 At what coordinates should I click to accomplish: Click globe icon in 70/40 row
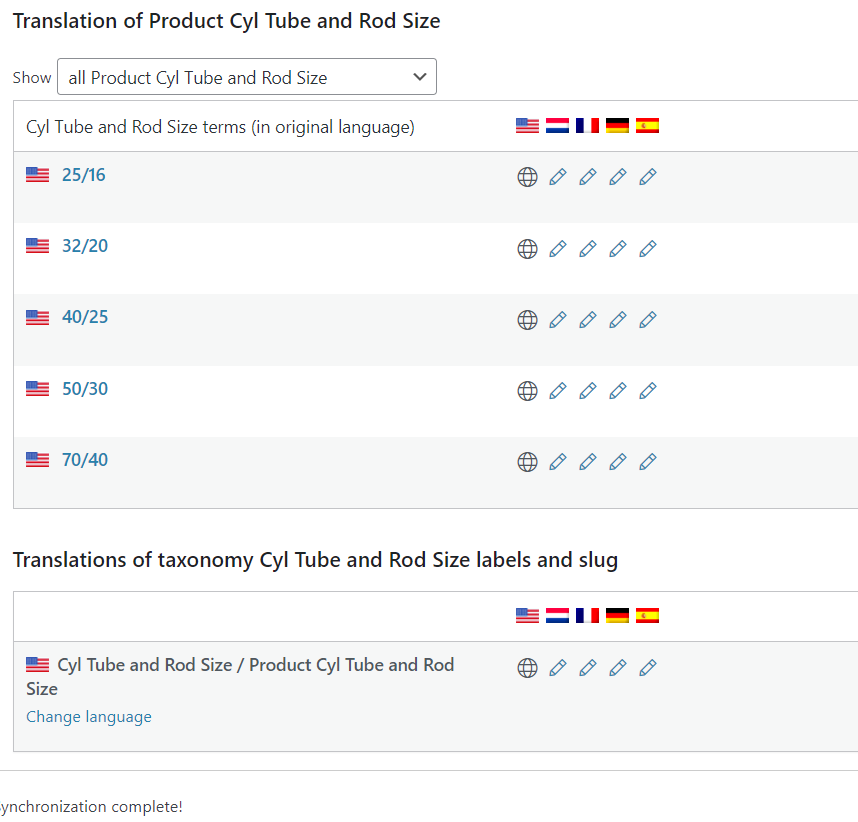[527, 462]
